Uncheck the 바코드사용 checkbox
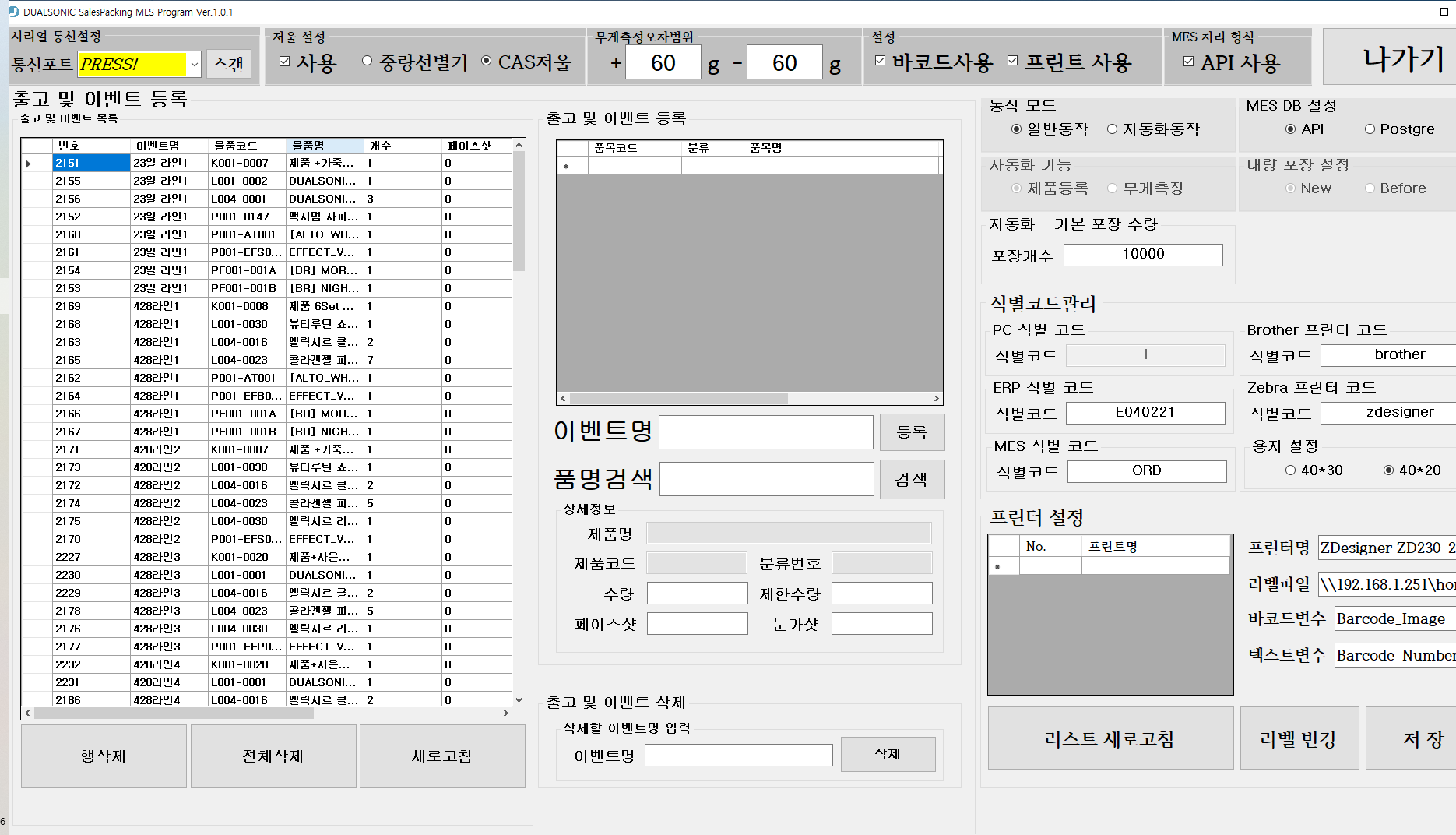 [881, 60]
